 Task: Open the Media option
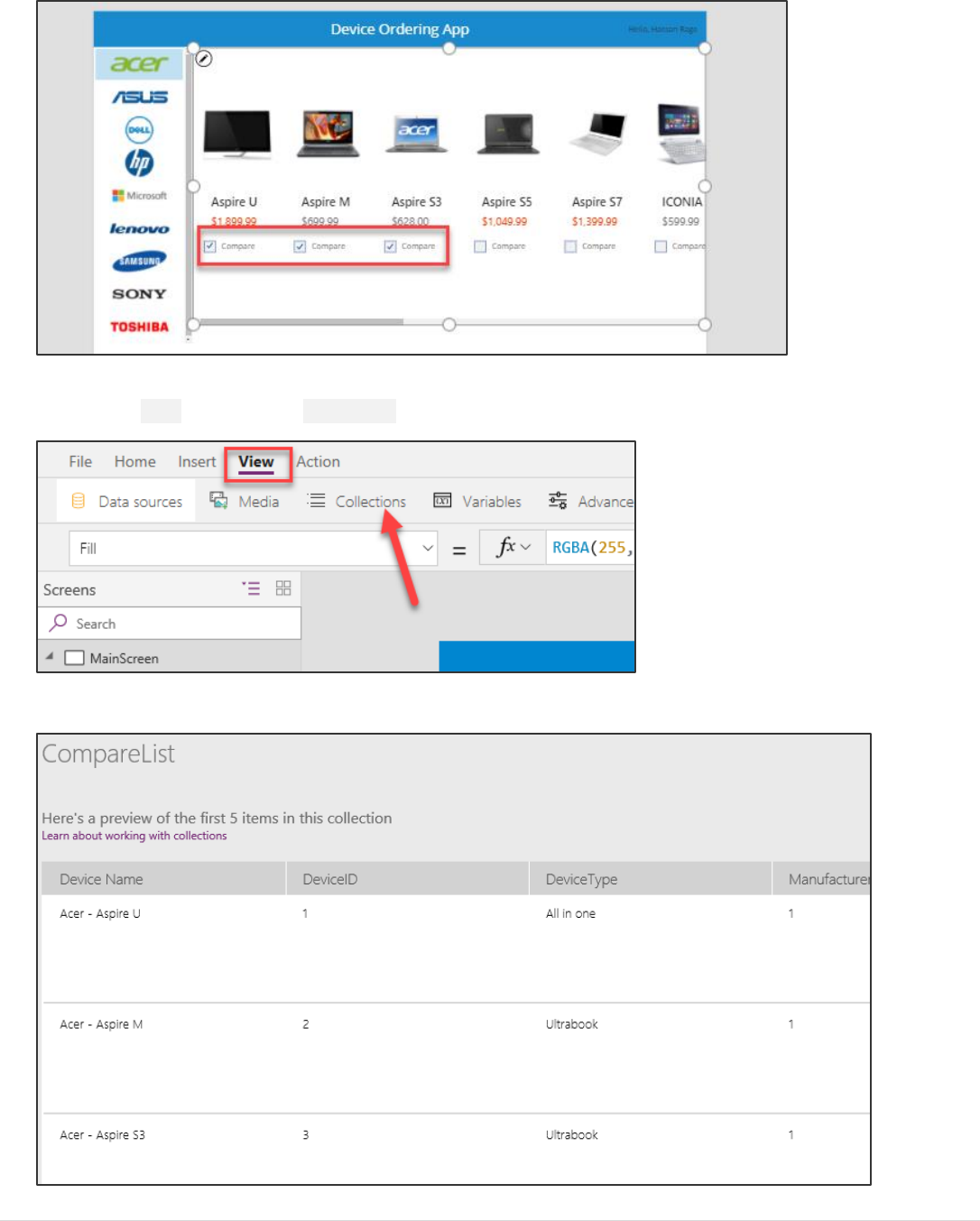click(245, 501)
